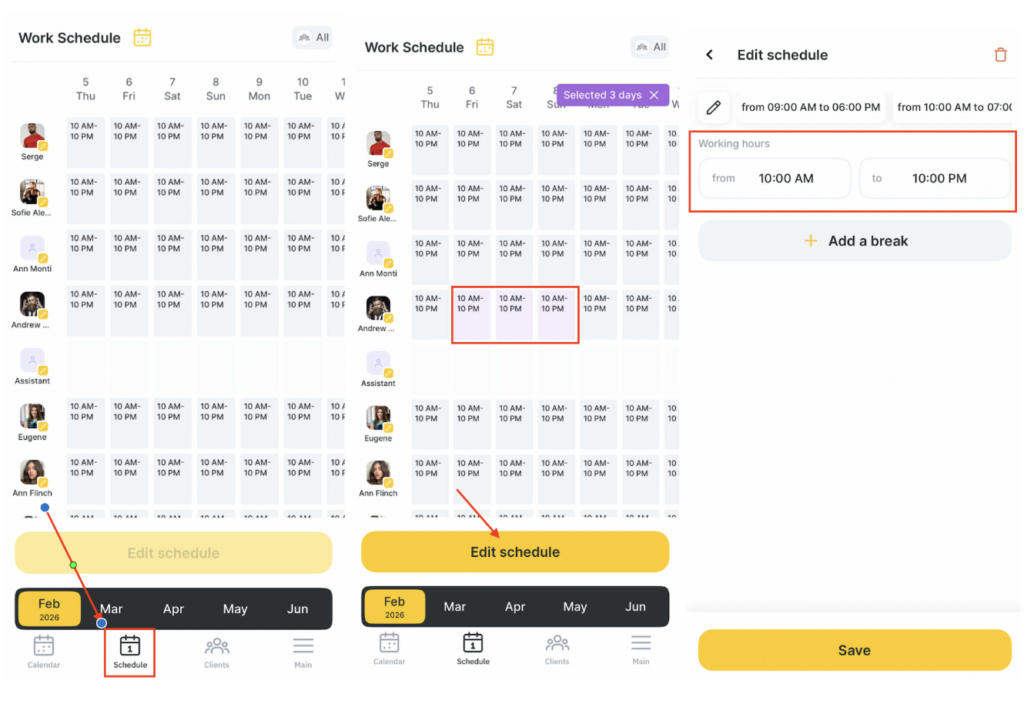Click the back arrow in Edit schedule
The image size is (1024, 704).
(710, 55)
